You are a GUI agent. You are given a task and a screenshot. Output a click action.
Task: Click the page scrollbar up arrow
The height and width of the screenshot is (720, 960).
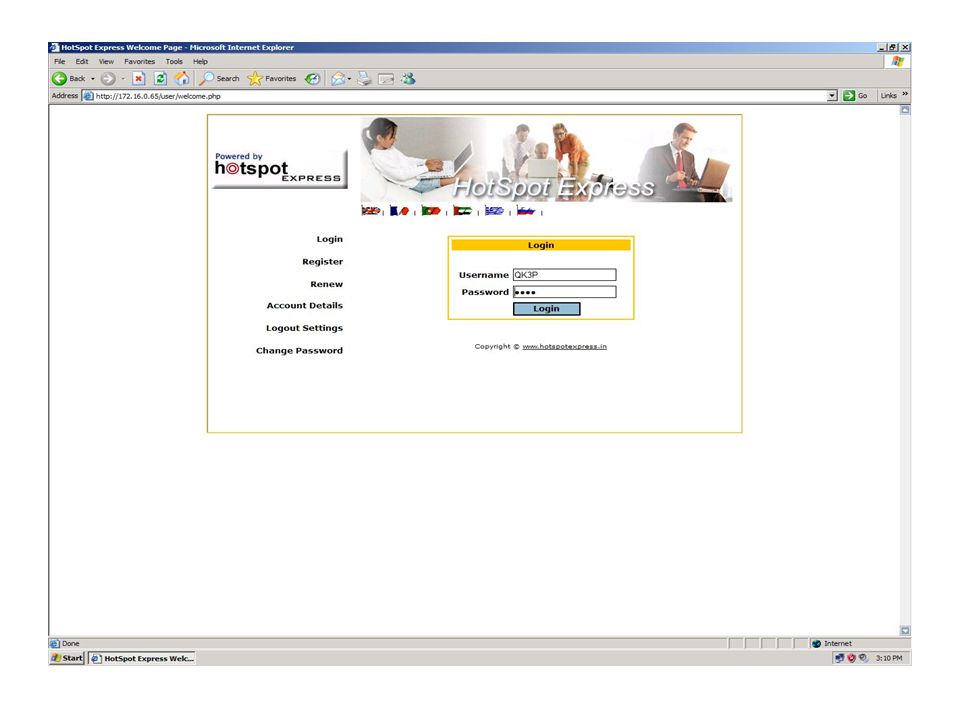pos(905,110)
